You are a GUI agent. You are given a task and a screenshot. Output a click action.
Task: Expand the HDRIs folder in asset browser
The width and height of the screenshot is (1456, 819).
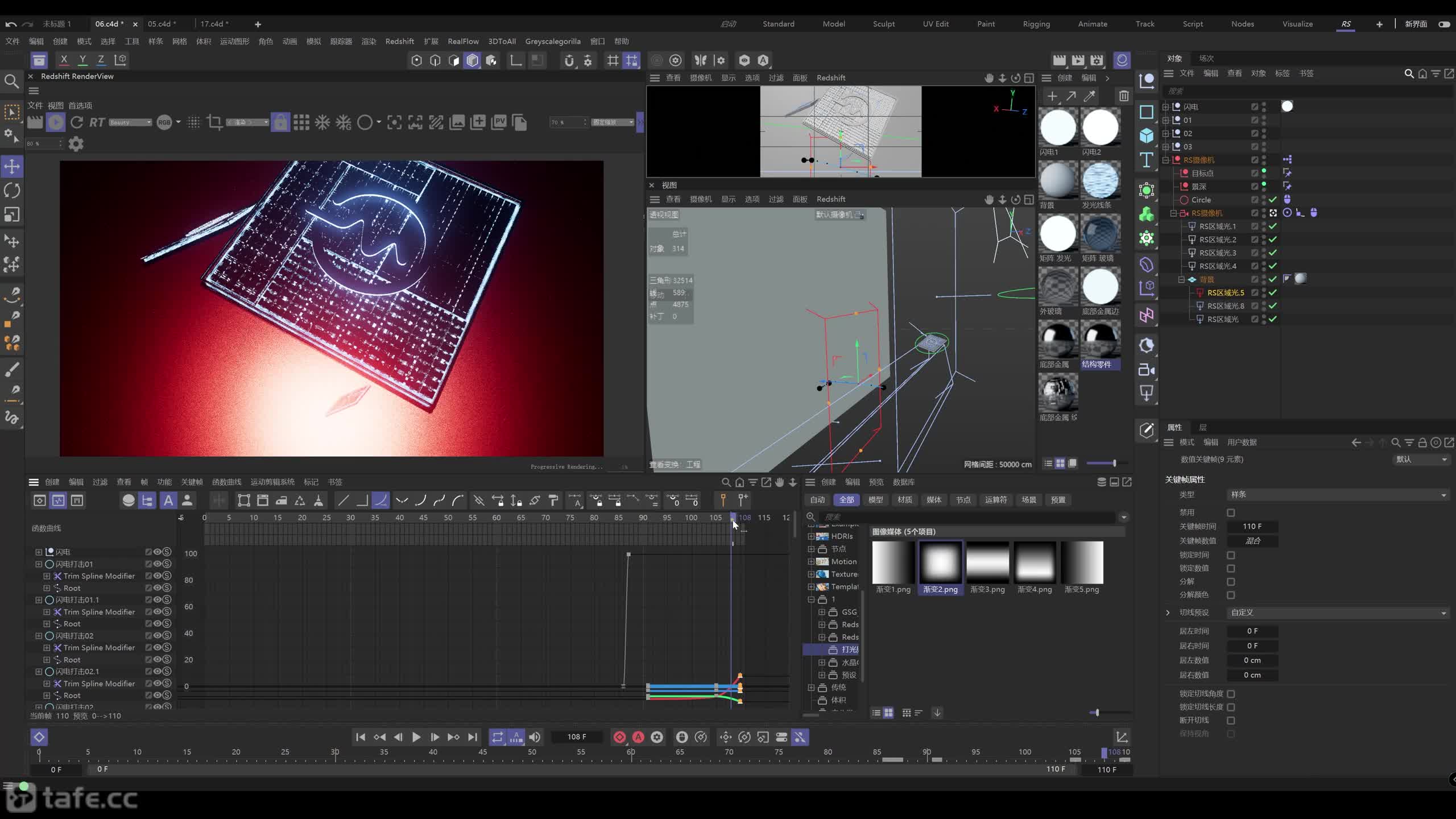pos(811,536)
